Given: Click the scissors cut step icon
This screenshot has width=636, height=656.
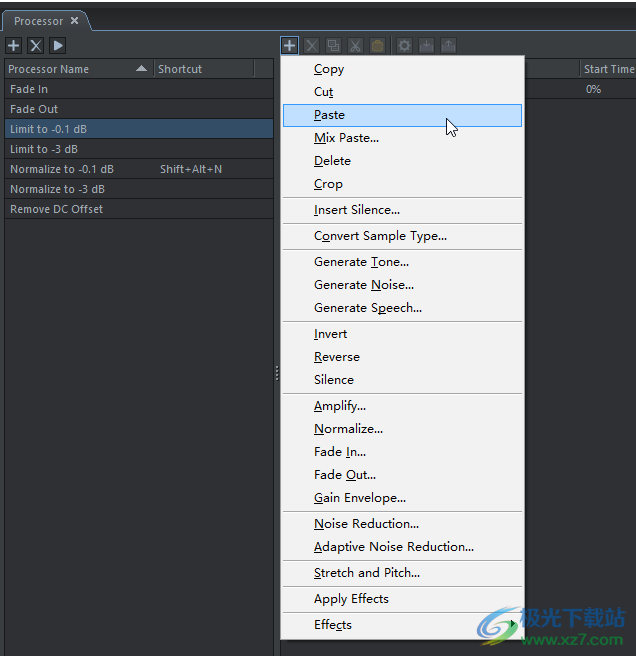Looking at the screenshot, I should click(355, 45).
